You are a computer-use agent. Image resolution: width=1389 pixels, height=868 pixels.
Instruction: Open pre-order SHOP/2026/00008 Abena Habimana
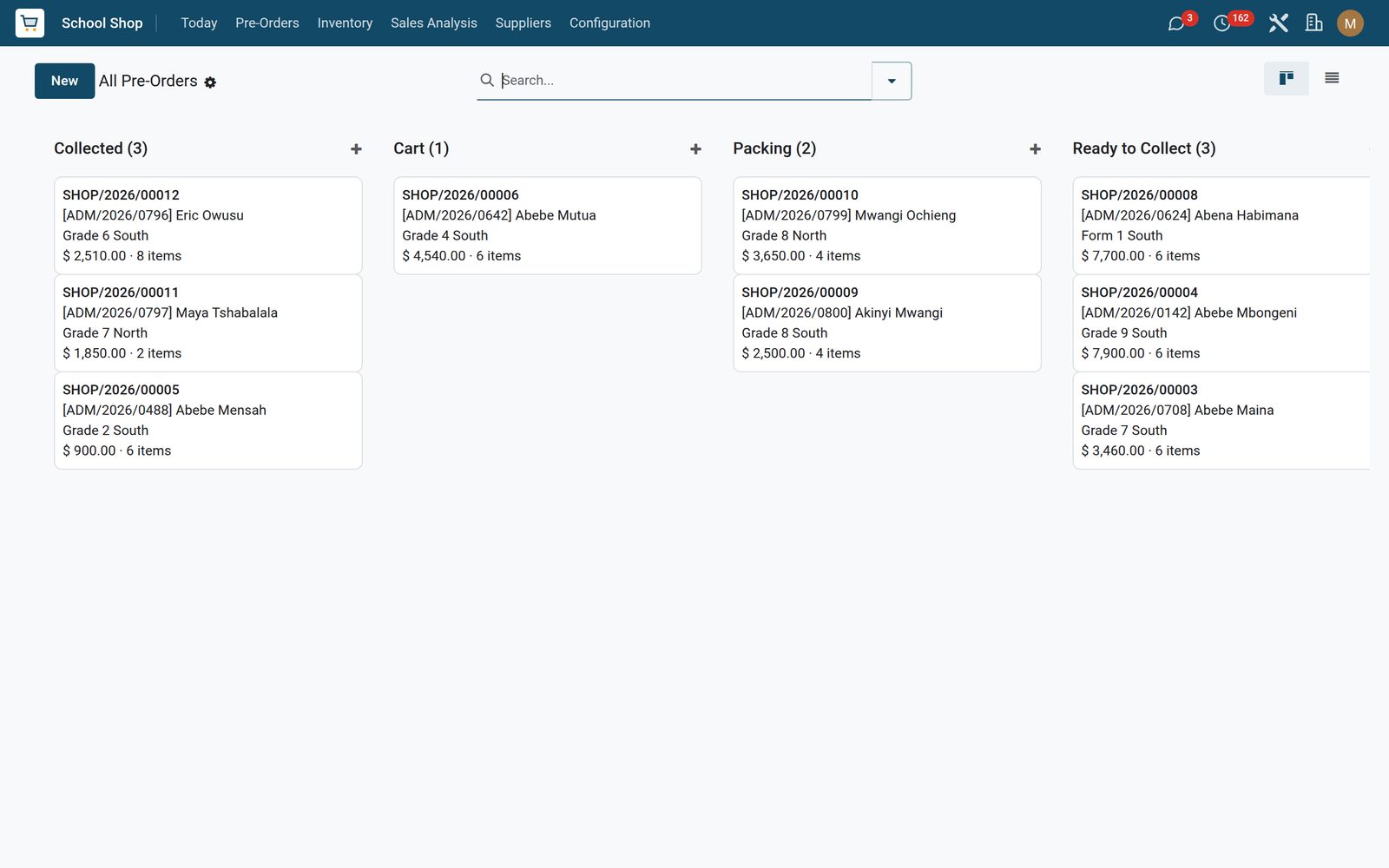[x=1221, y=226]
